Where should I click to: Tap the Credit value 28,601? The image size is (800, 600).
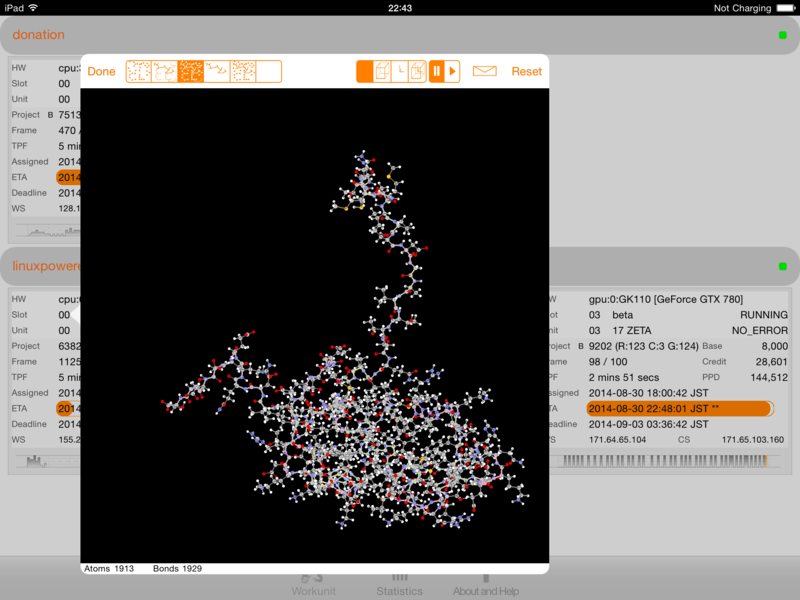tap(771, 362)
